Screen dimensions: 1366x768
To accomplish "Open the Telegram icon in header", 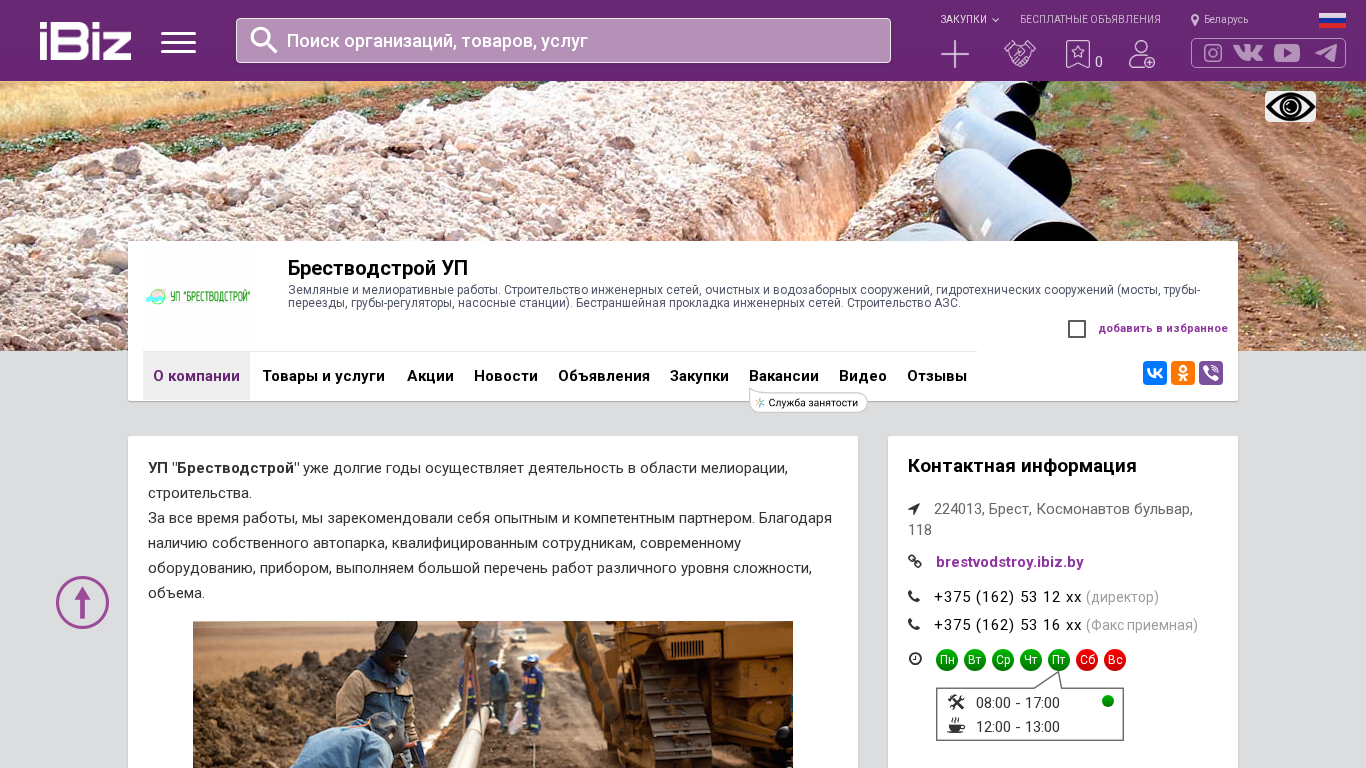I will (1326, 53).
